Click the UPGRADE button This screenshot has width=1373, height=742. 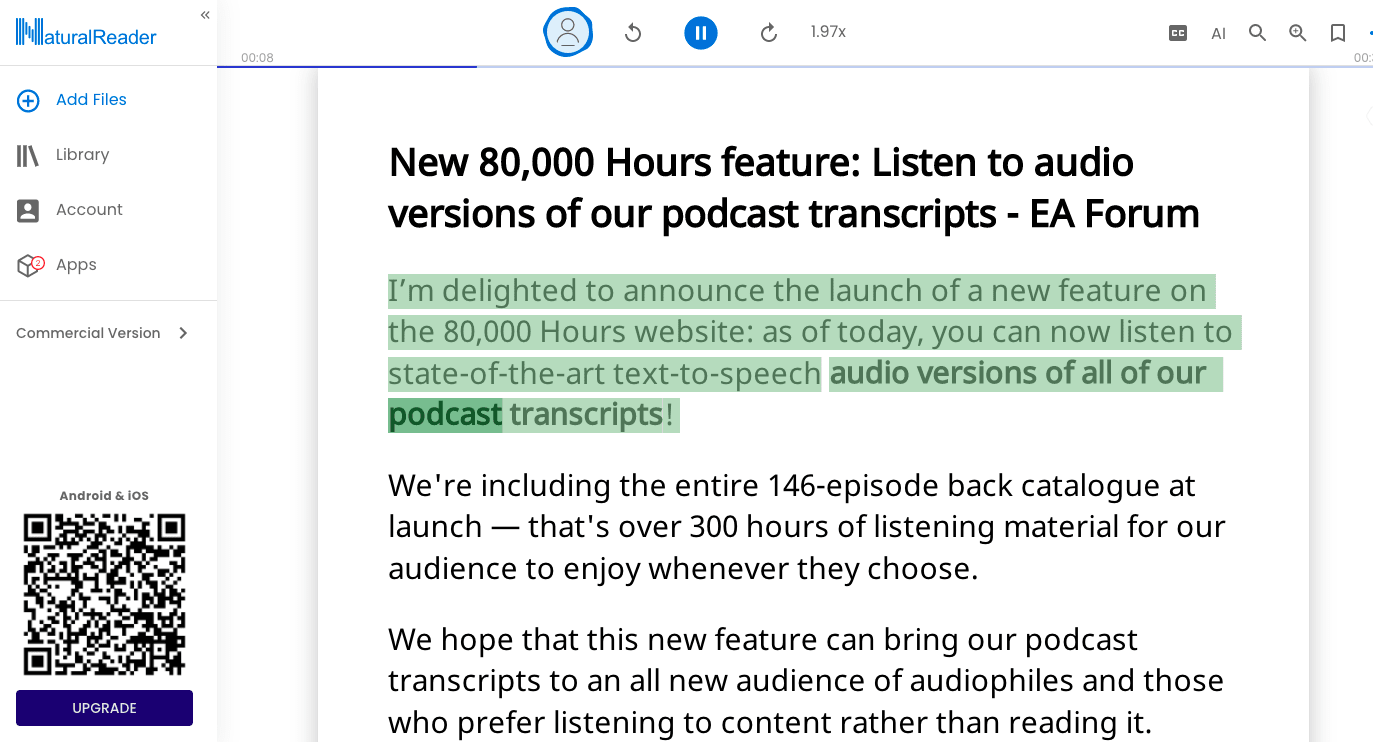[104, 708]
